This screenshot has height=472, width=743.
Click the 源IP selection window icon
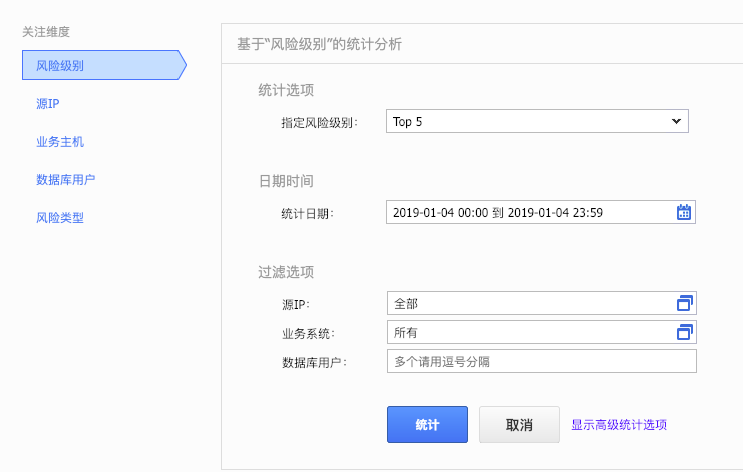pyautogui.click(x=685, y=303)
